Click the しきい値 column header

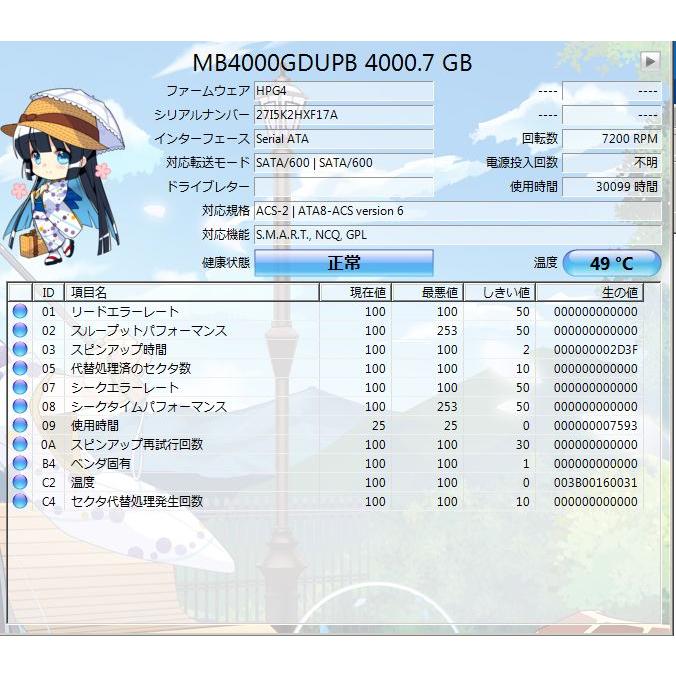click(500, 292)
